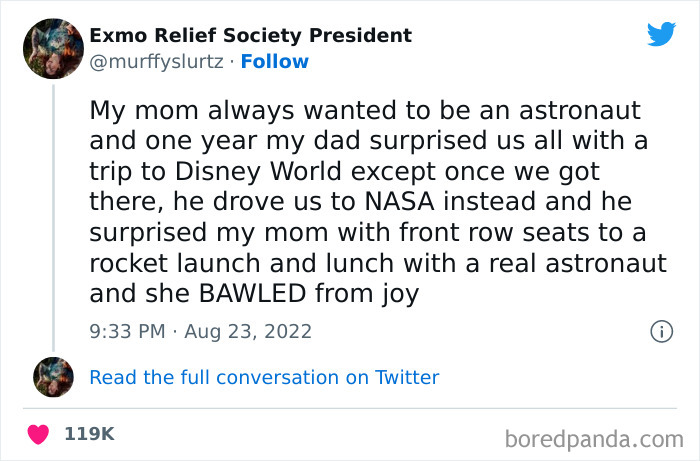The width and height of the screenshot is (700, 461).
Task: Read the full conversation on Twitter
Action: point(264,377)
